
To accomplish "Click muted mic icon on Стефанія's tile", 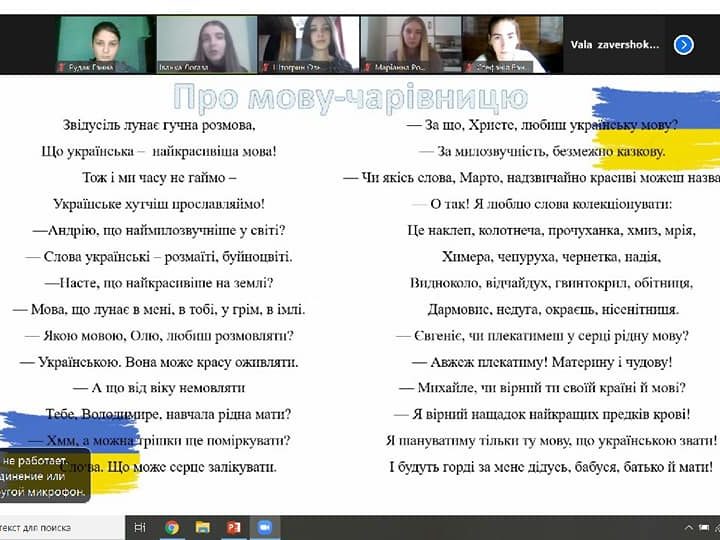I will [x=469, y=67].
